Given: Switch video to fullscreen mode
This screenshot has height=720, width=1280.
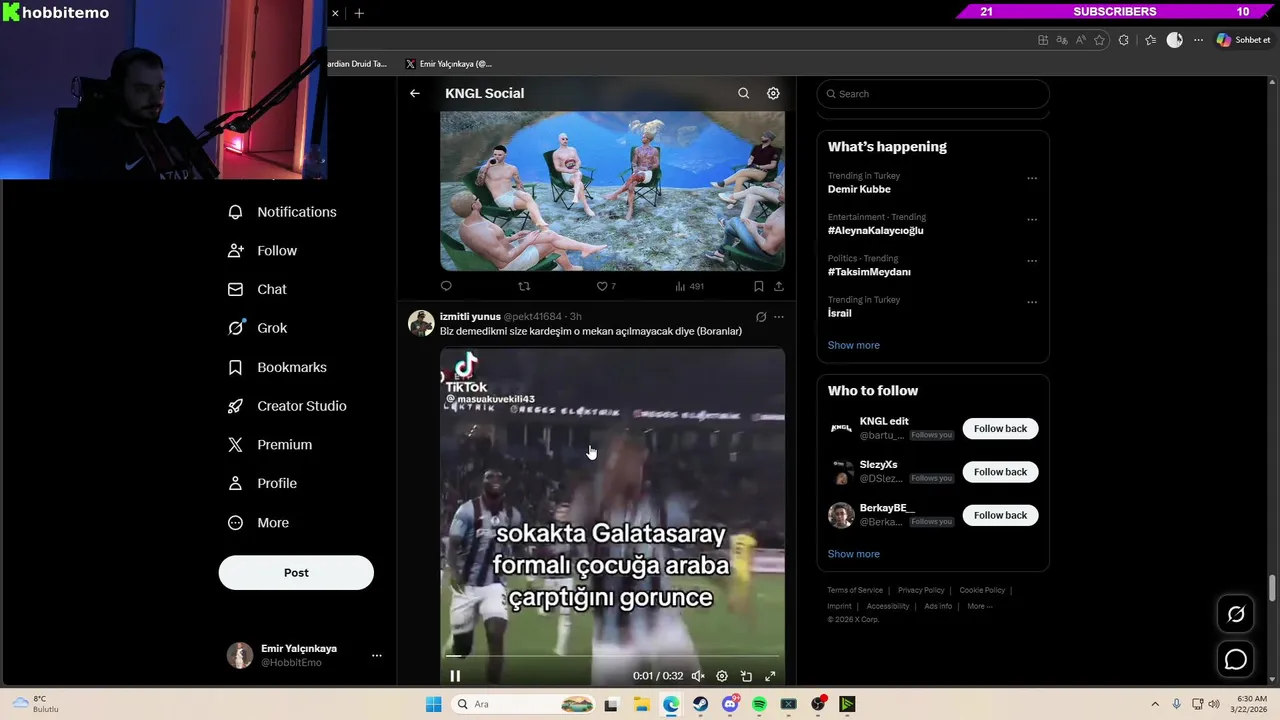Looking at the screenshot, I should pos(770,676).
